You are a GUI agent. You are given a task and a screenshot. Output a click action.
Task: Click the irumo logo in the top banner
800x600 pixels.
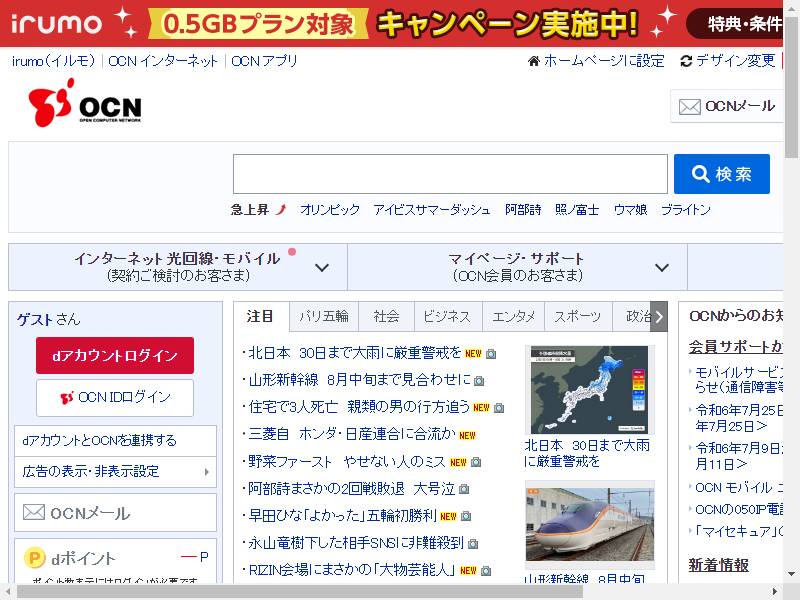pyautogui.click(x=56, y=23)
